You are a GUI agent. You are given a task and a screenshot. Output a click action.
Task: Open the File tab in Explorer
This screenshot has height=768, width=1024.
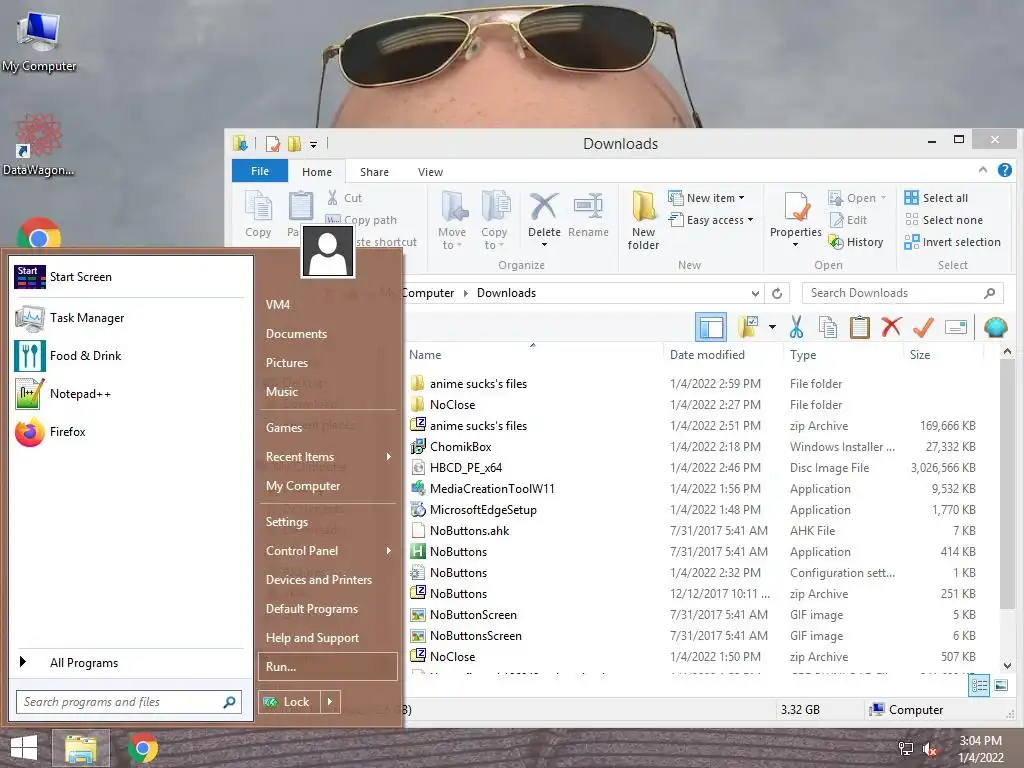[x=260, y=171]
